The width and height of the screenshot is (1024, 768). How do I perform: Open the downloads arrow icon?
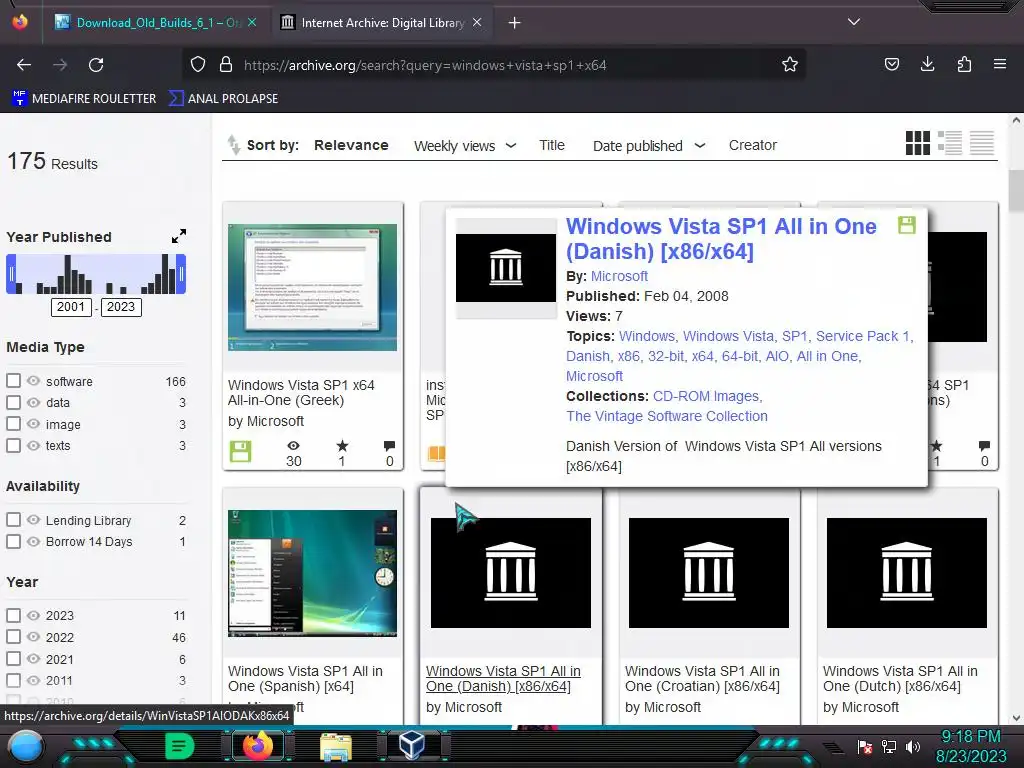point(927,64)
